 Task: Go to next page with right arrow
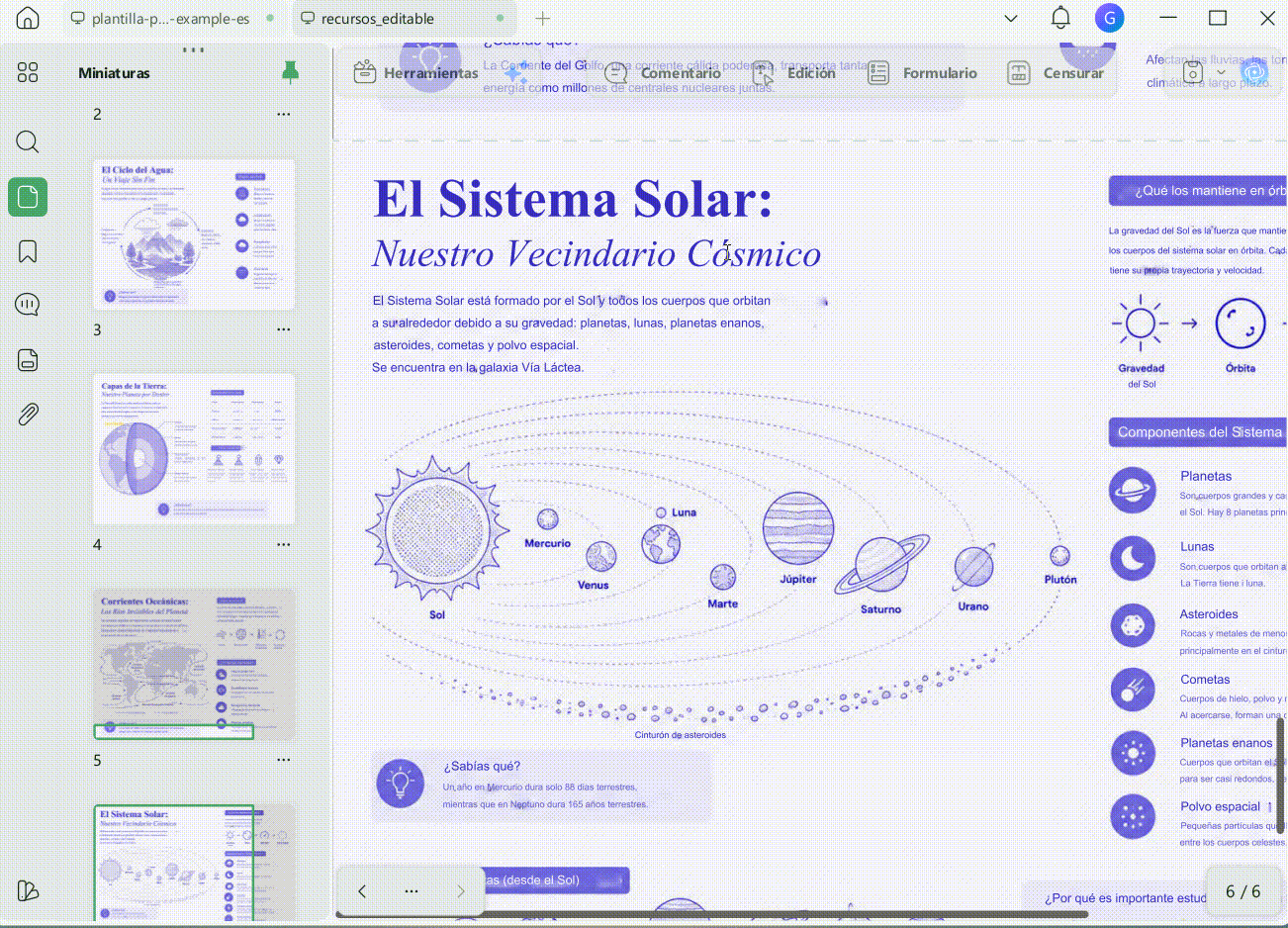[x=461, y=891]
